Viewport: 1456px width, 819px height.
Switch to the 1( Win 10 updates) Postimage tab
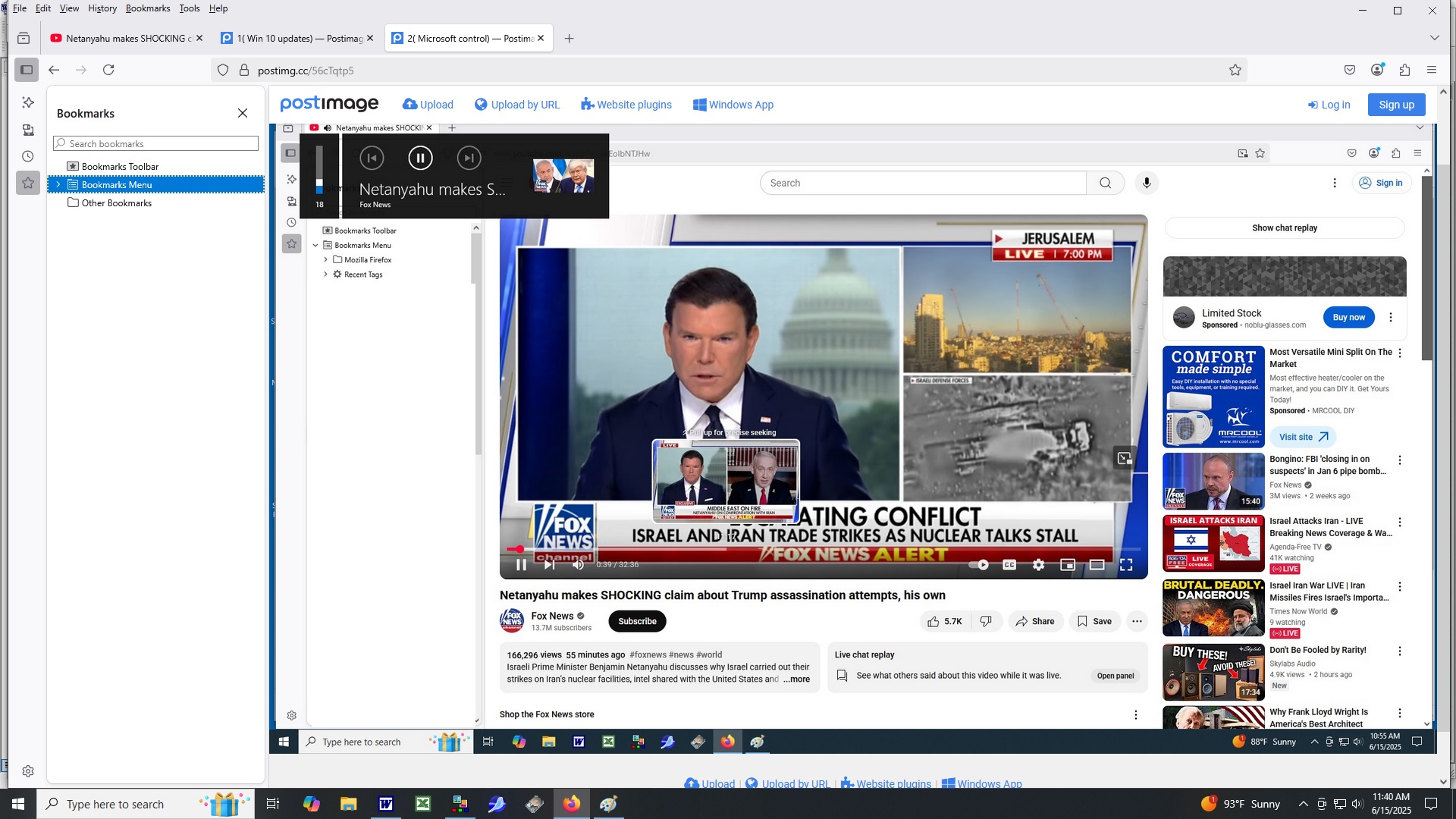(292, 38)
